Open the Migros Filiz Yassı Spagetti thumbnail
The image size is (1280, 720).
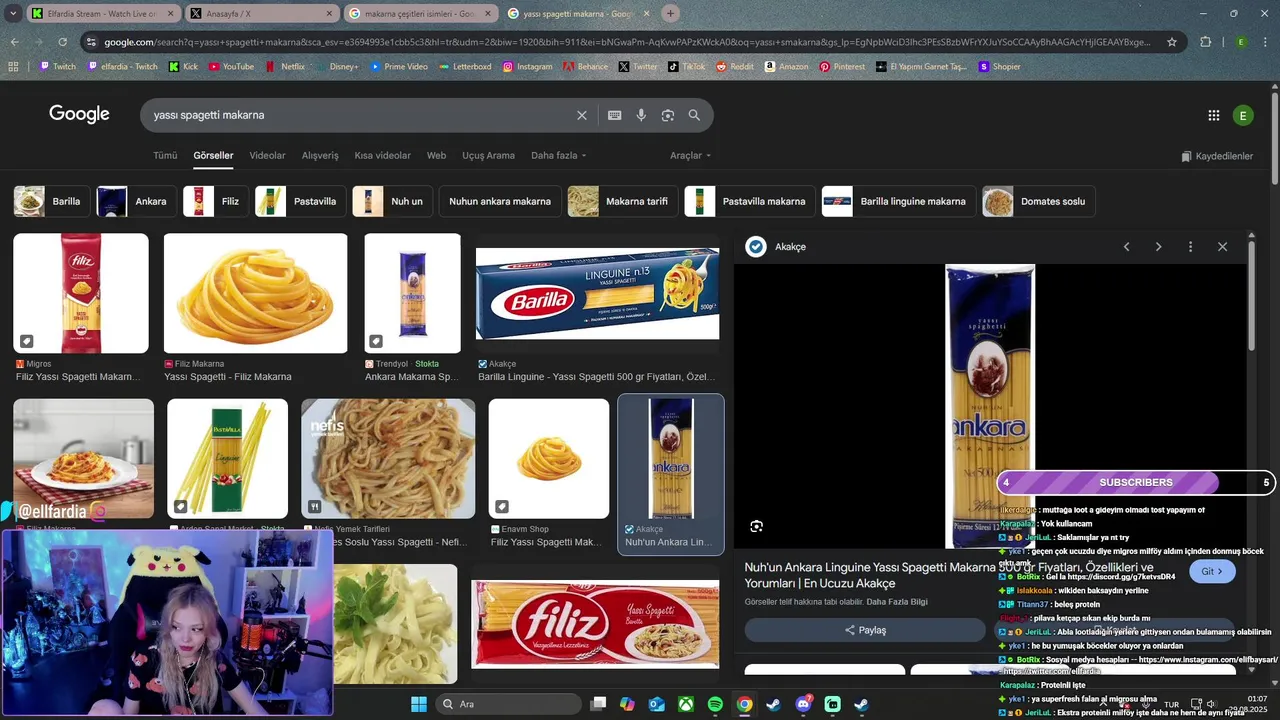pos(81,293)
